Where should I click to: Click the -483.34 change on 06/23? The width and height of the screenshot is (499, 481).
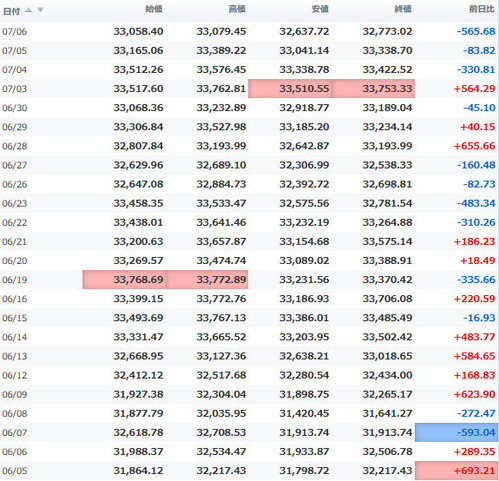(x=476, y=203)
